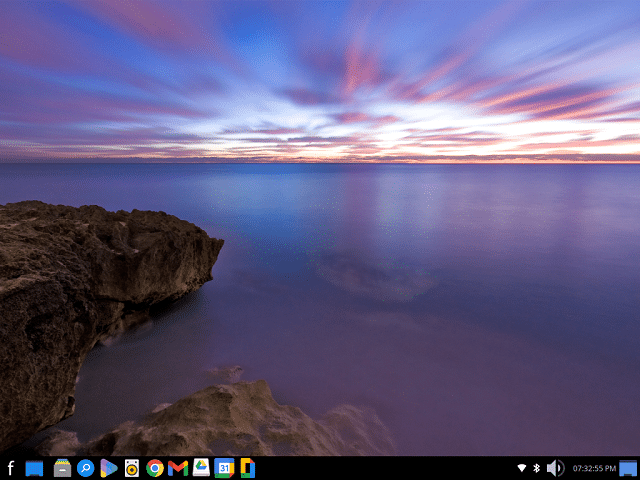Click the blue desktop icon after clock
Viewport: 640px width, 480px height.
click(x=628, y=468)
